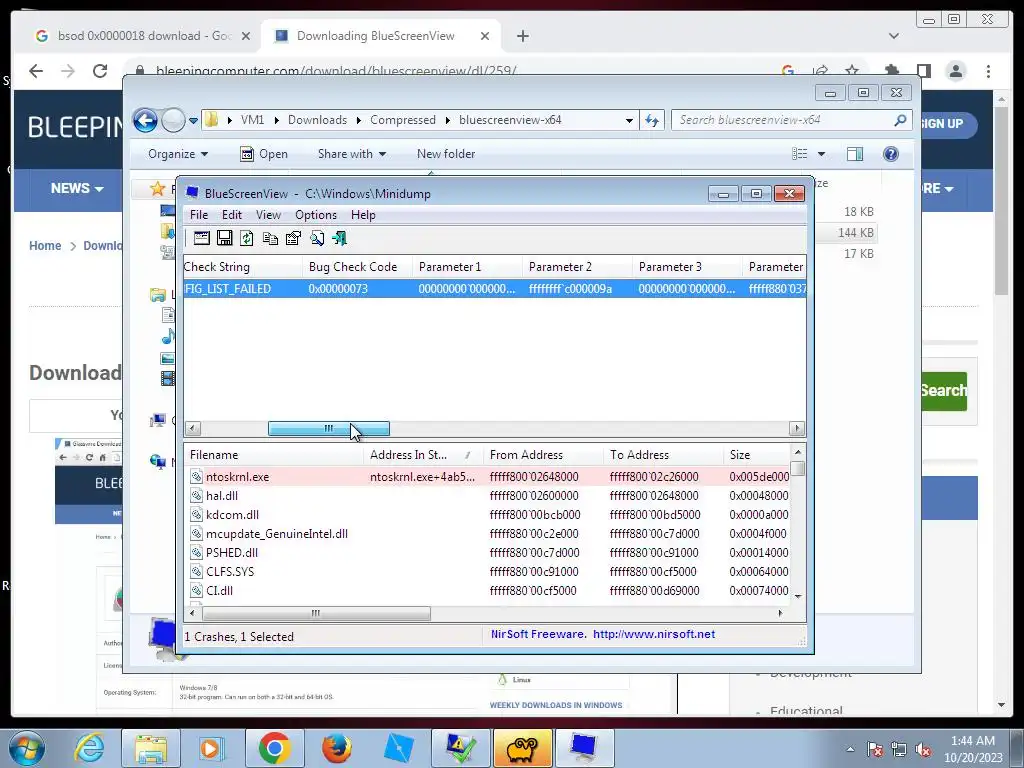Open the recent locations dropdown arrow in Explorer
This screenshot has width=1024, height=768.
coord(193,121)
